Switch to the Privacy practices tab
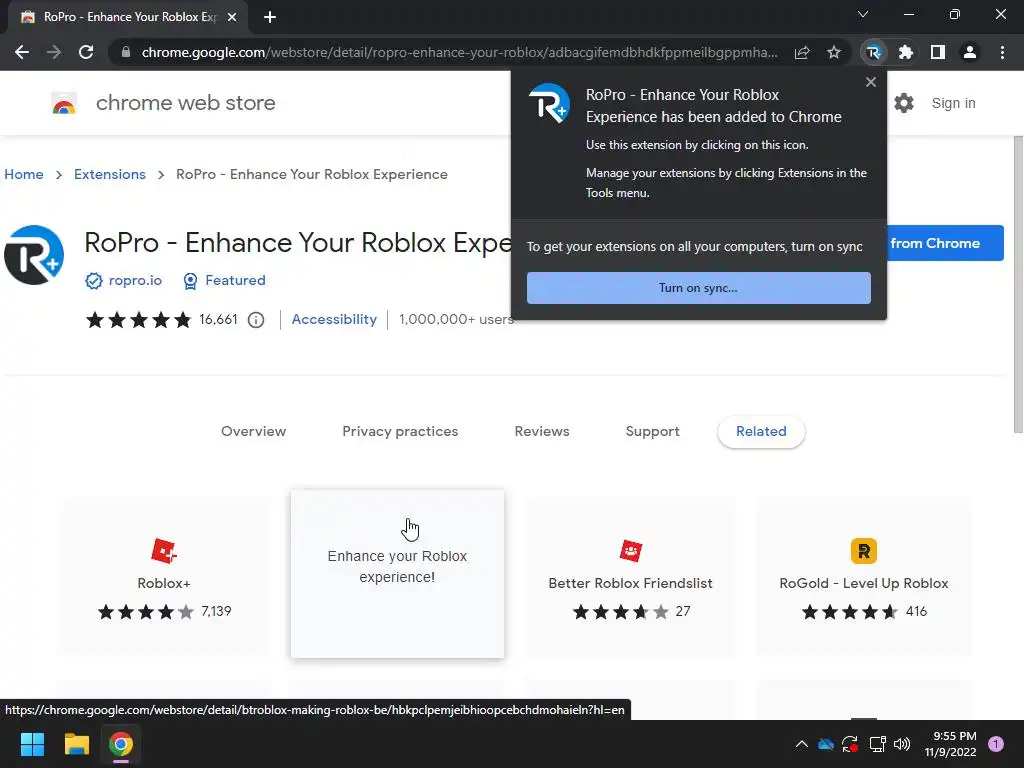Screen dimensions: 1024x768 (400, 431)
